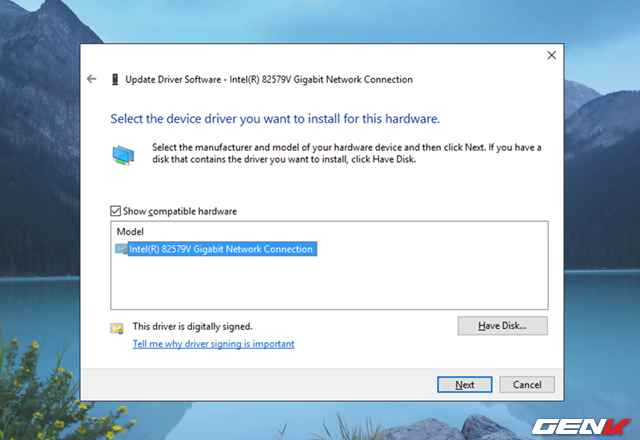
Task: Click the Model column header
Action: coord(130,231)
